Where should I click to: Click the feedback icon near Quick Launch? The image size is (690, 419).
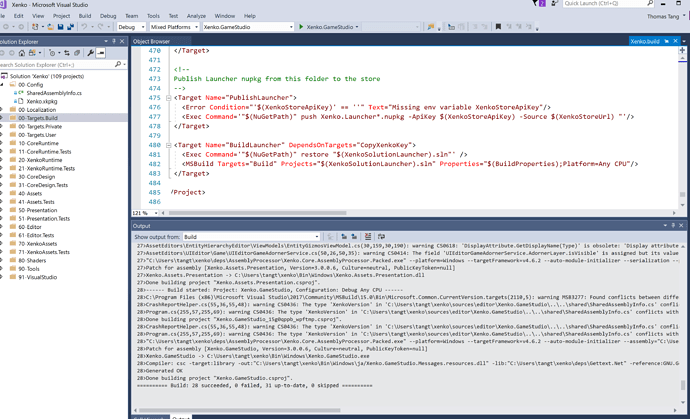click(x=555, y=4)
